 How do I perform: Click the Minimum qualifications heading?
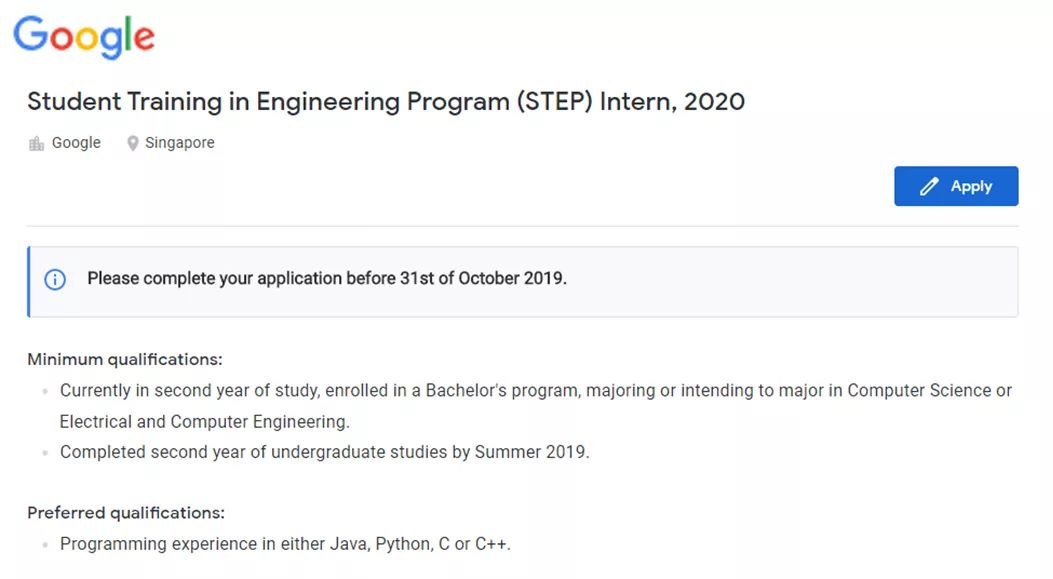[125, 359]
